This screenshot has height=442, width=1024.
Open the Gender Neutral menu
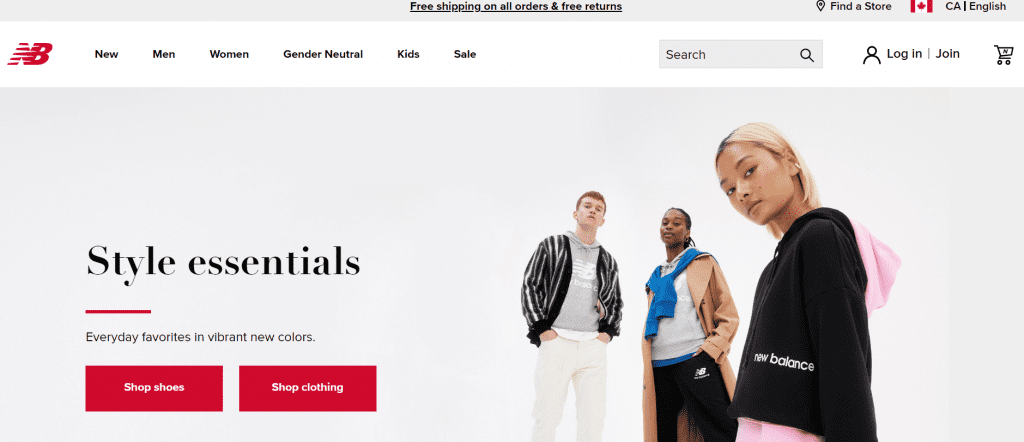point(323,54)
